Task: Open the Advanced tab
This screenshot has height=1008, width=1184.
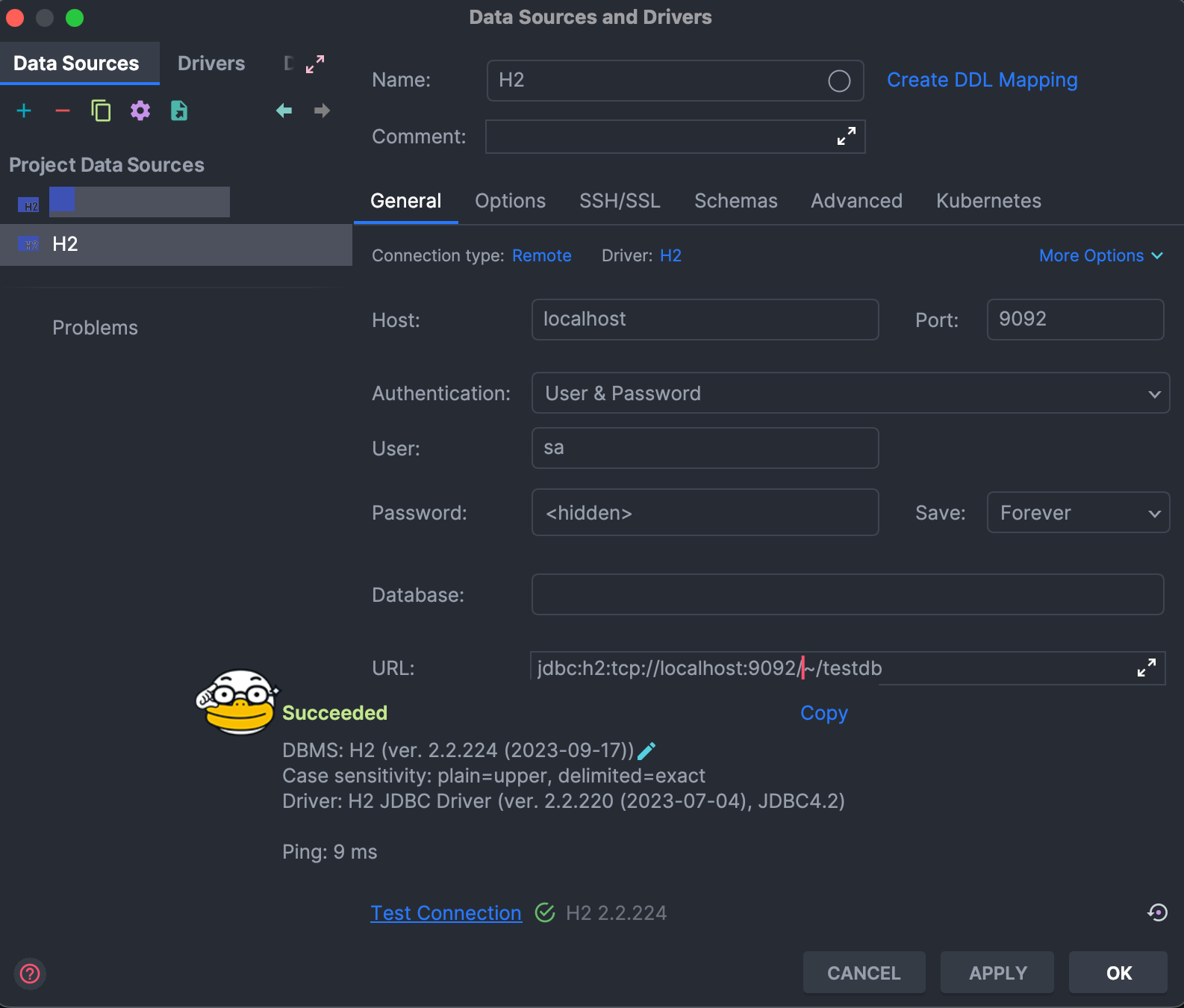Action: (x=856, y=201)
